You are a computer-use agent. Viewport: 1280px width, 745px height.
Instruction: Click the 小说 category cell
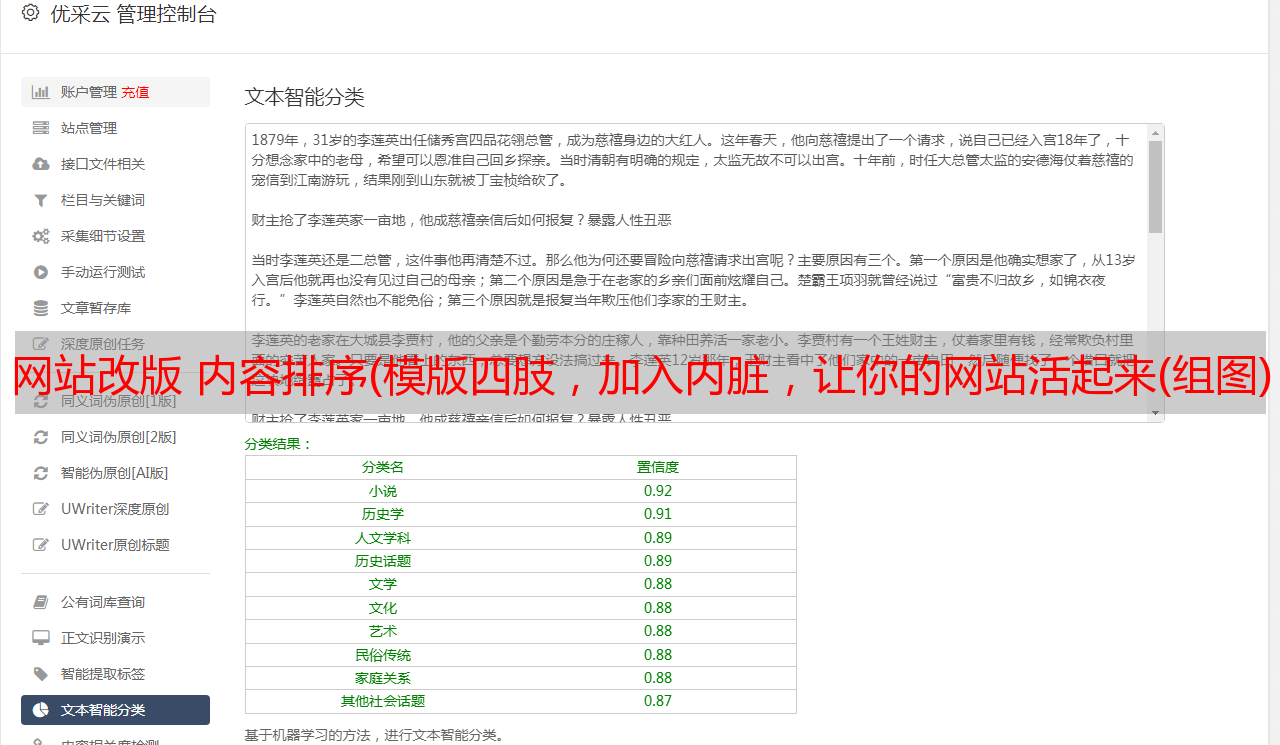(x=383, y=491)
